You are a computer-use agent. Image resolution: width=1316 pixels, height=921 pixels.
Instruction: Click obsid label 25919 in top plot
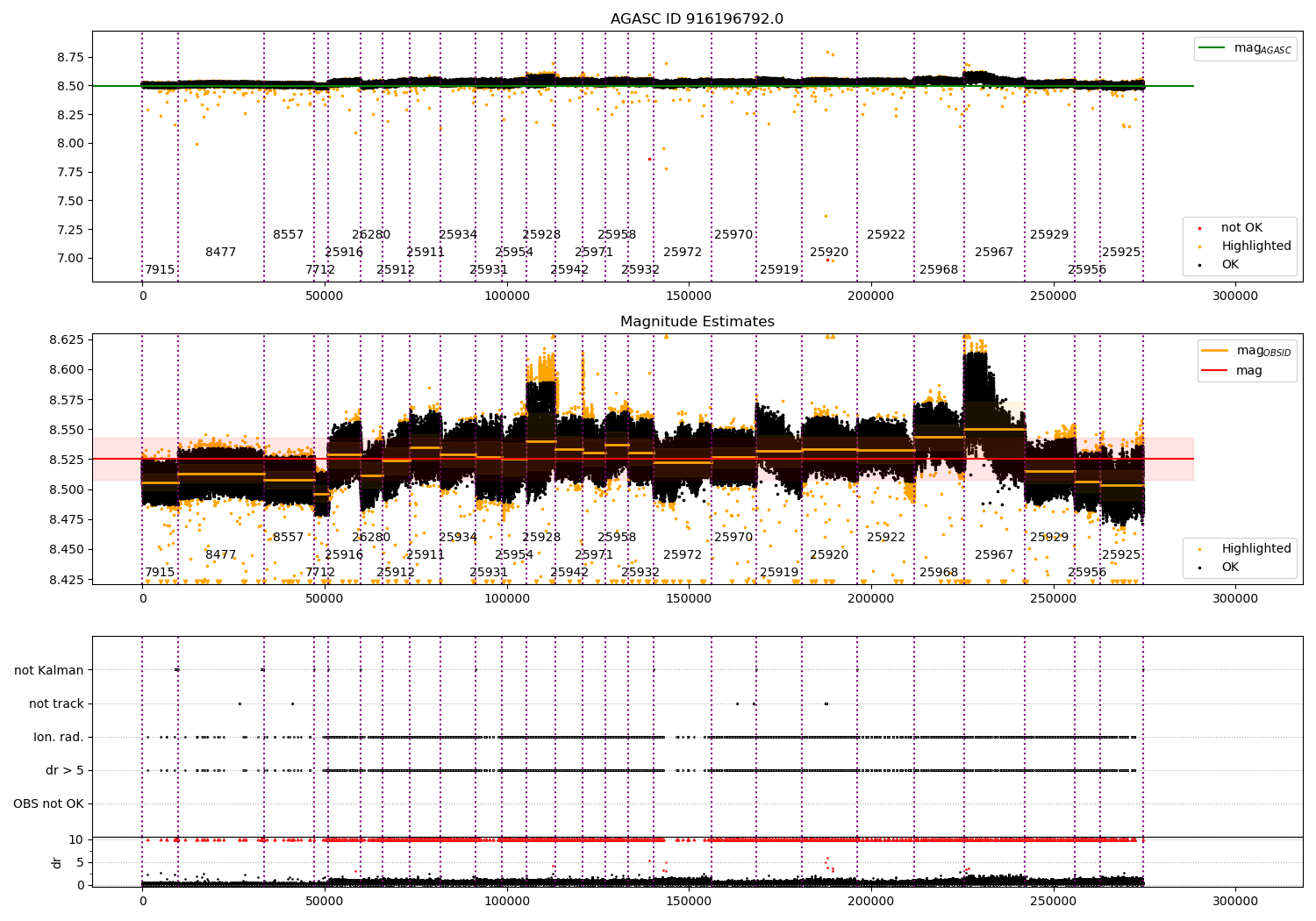779,269
